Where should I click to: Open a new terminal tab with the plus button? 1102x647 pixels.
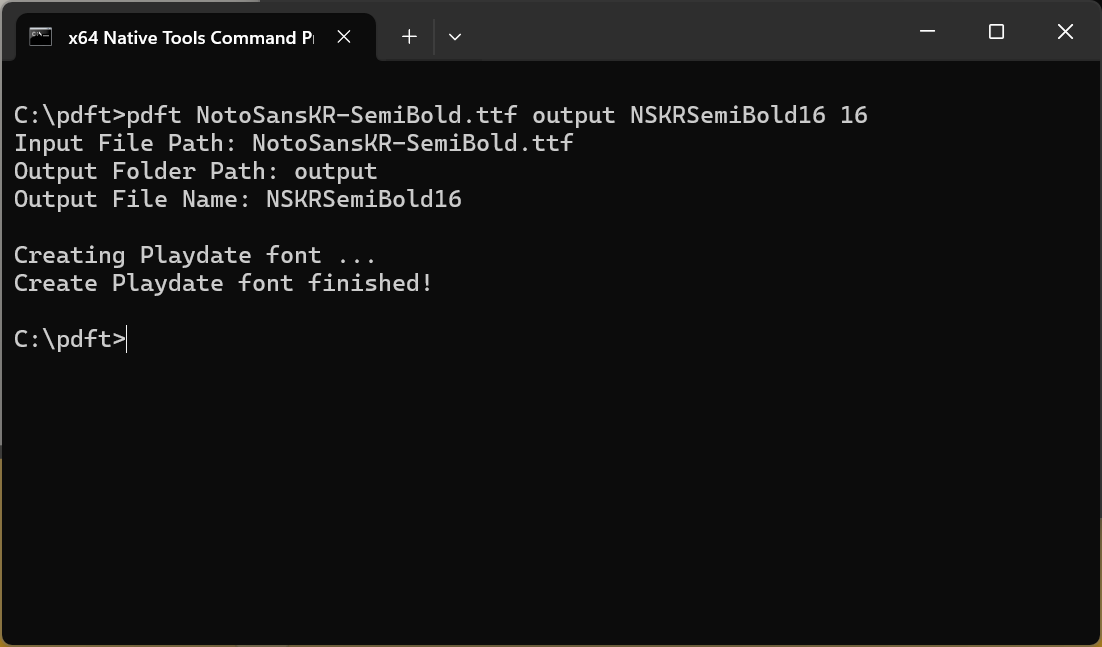tap(409, 36)
